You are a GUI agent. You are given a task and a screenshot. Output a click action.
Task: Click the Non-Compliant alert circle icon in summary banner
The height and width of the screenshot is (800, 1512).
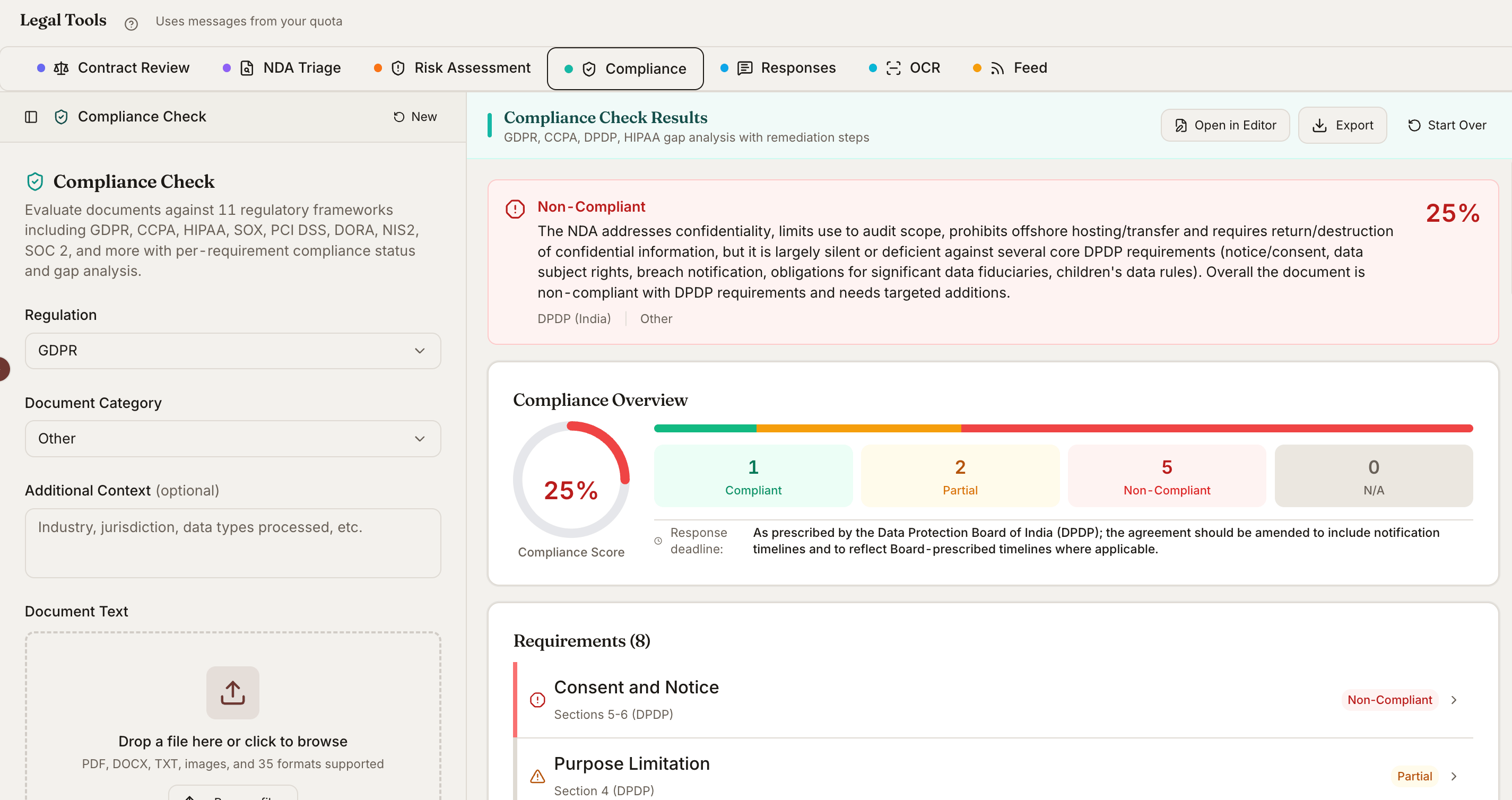tap(515, 209)
